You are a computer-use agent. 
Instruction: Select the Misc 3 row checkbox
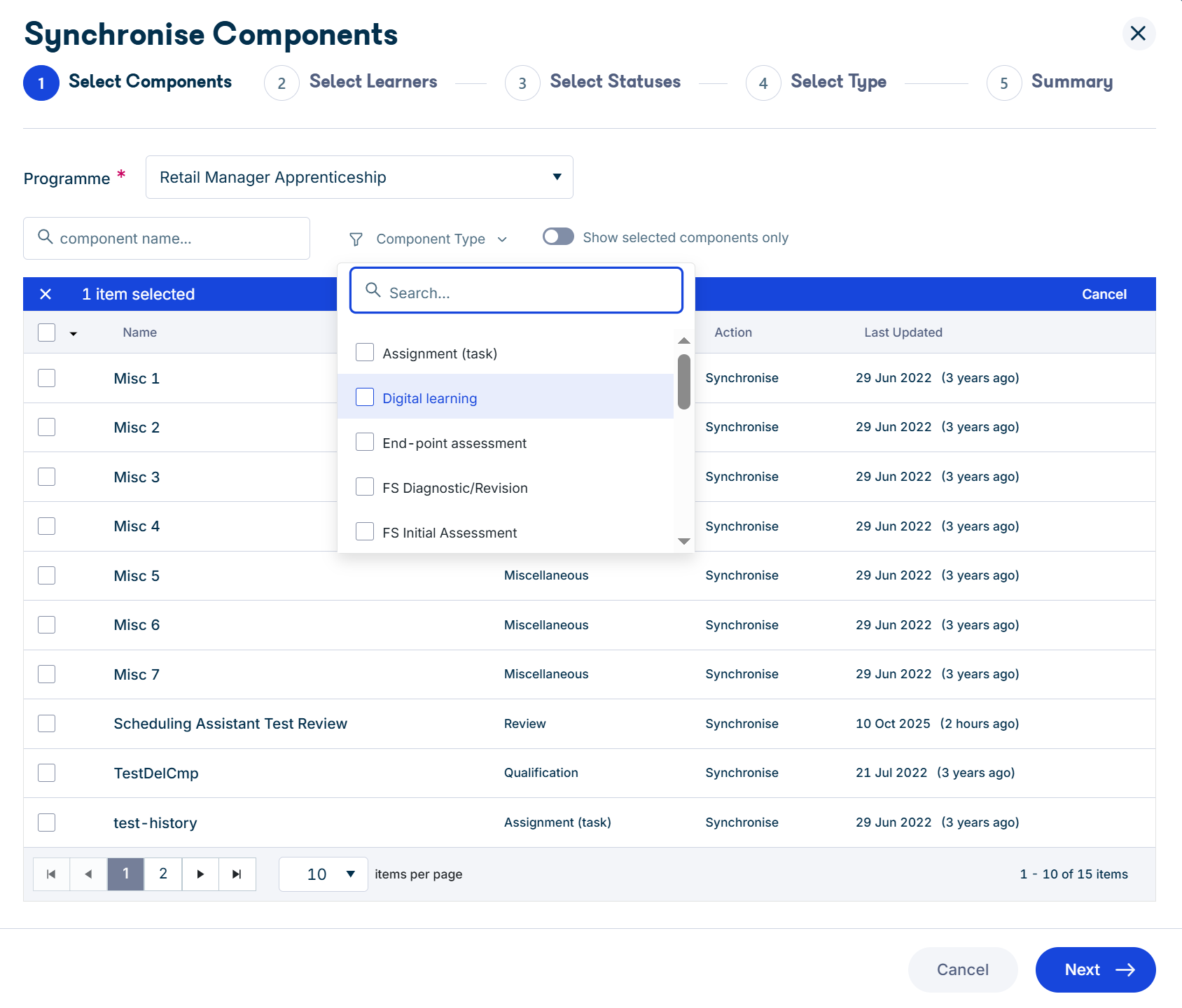(47, 477)
